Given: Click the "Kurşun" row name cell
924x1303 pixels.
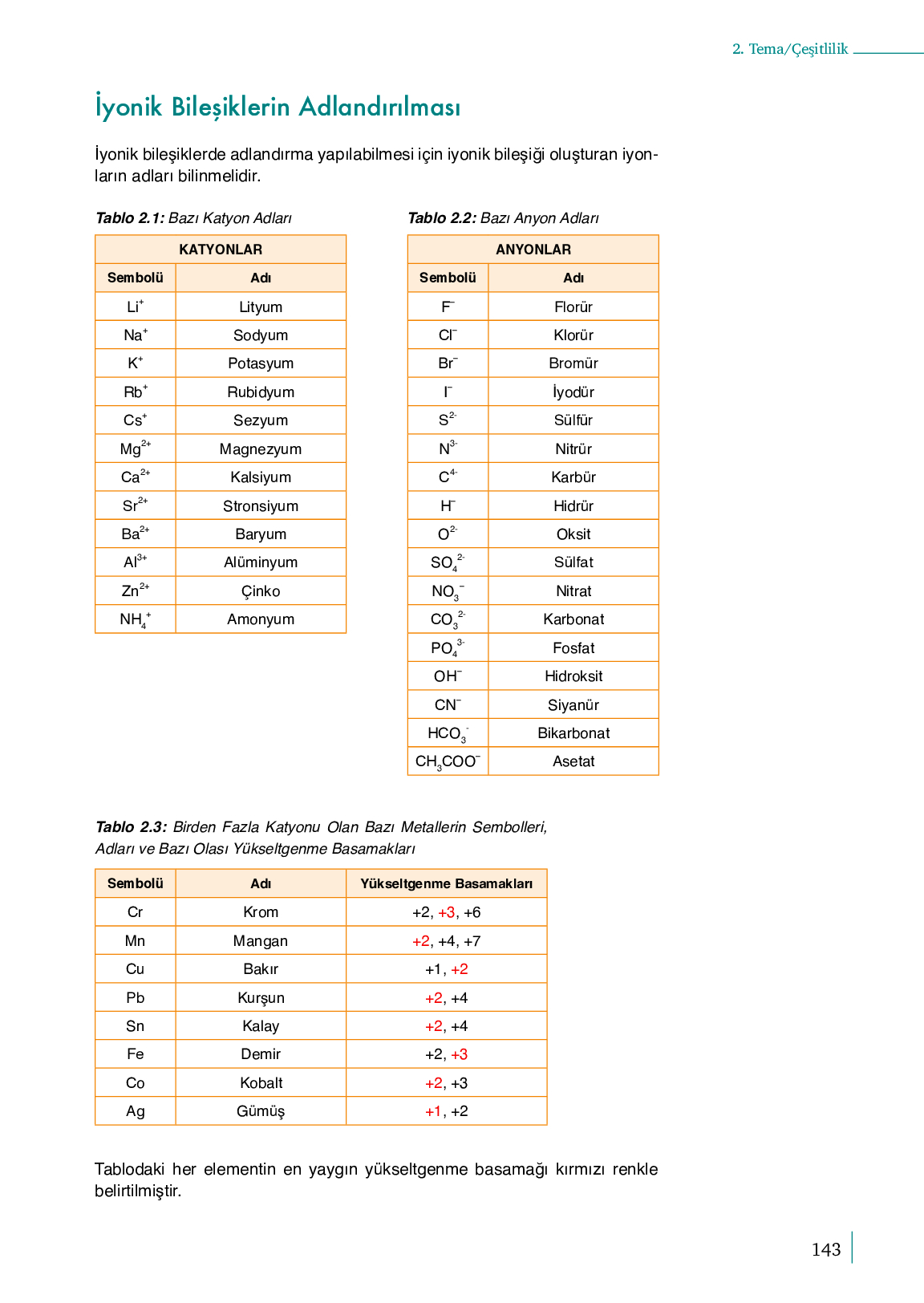Looking at the screenshot, I should (x=261, y=998).
